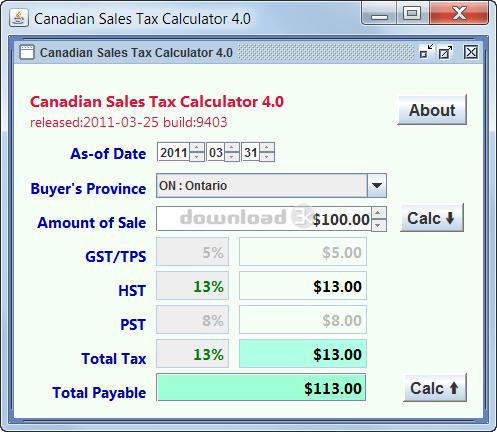Image resolution: width=497 pixels, height=432 pixels.
Task: Iconify the internal calculator frame
Action: pyautogui.click(x=427, y=52)
